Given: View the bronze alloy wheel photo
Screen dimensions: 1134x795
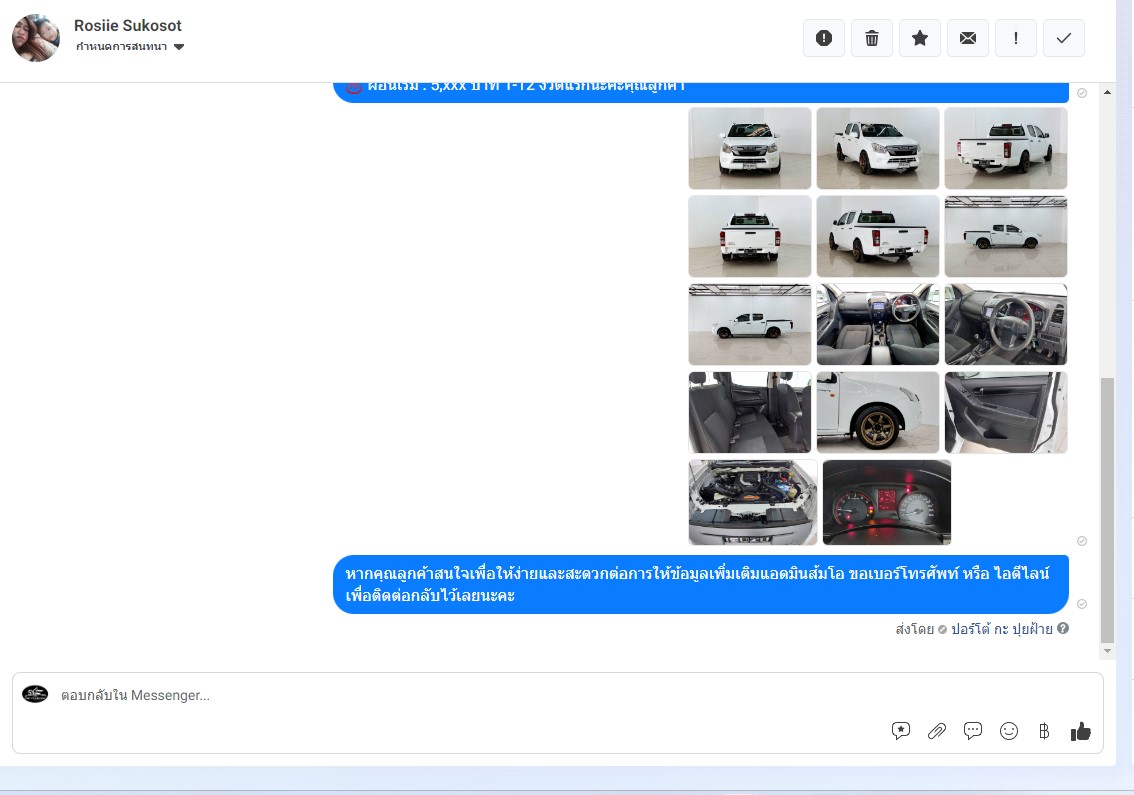Looking at the screenshot, I should [x=877, y=413].
